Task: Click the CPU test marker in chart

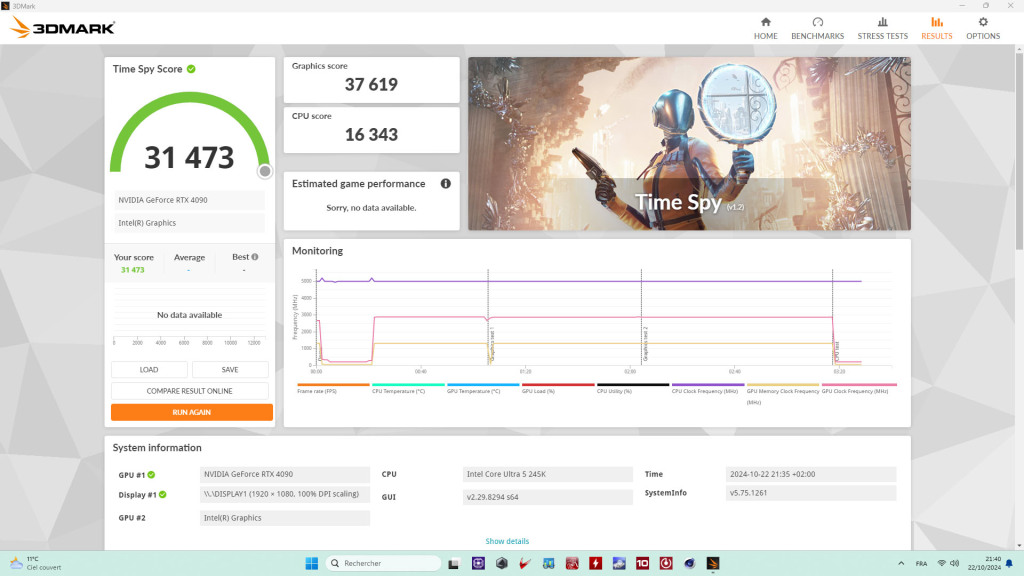Action: (837, 351)
